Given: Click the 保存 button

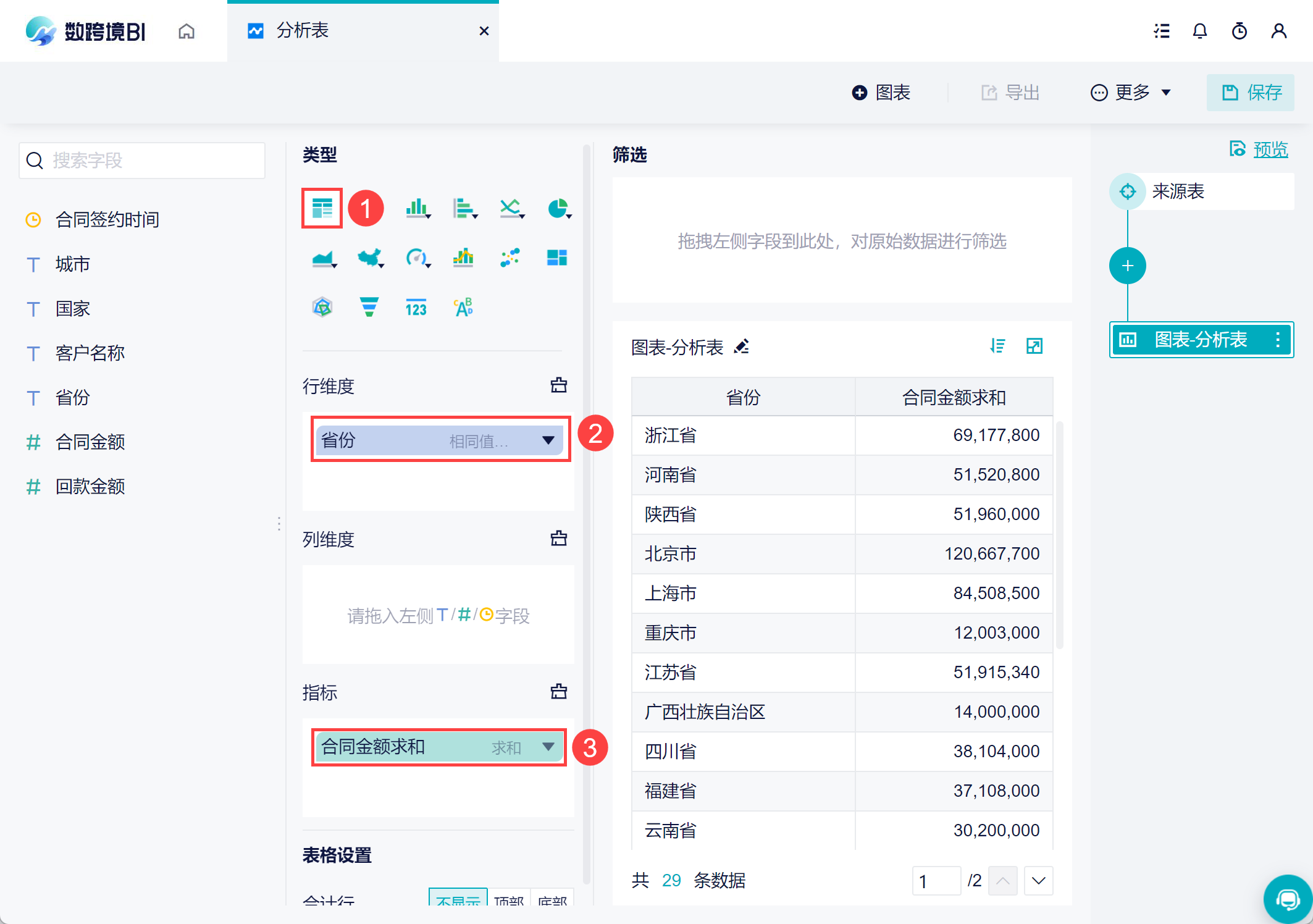Looking at the screenshot, I should pyautogui.click(x=1251, y=93).
